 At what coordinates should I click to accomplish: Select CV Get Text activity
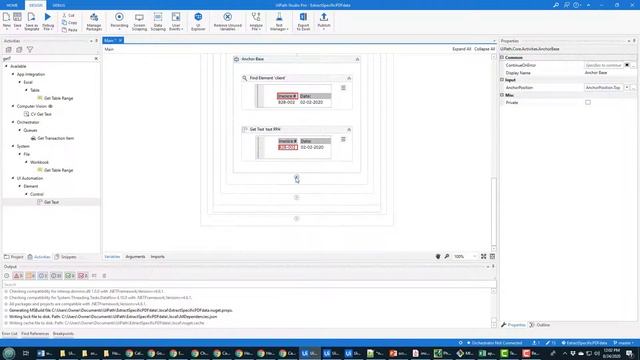(38, 114)
